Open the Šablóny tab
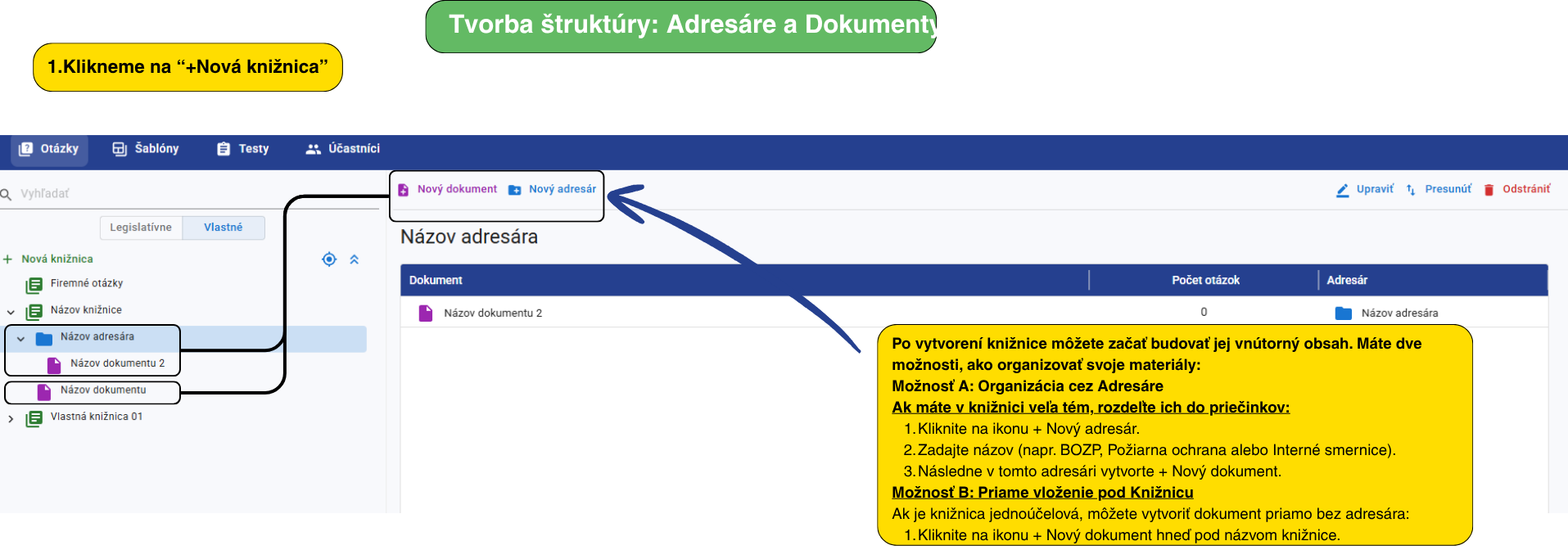Viewport: 1568px width, 550px height. [x=146, y=149]
